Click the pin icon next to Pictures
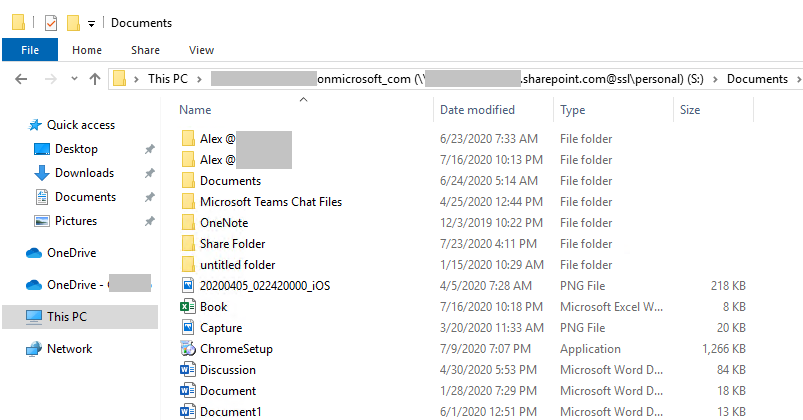The image size is (803, 420). click(x=149, y=221)
